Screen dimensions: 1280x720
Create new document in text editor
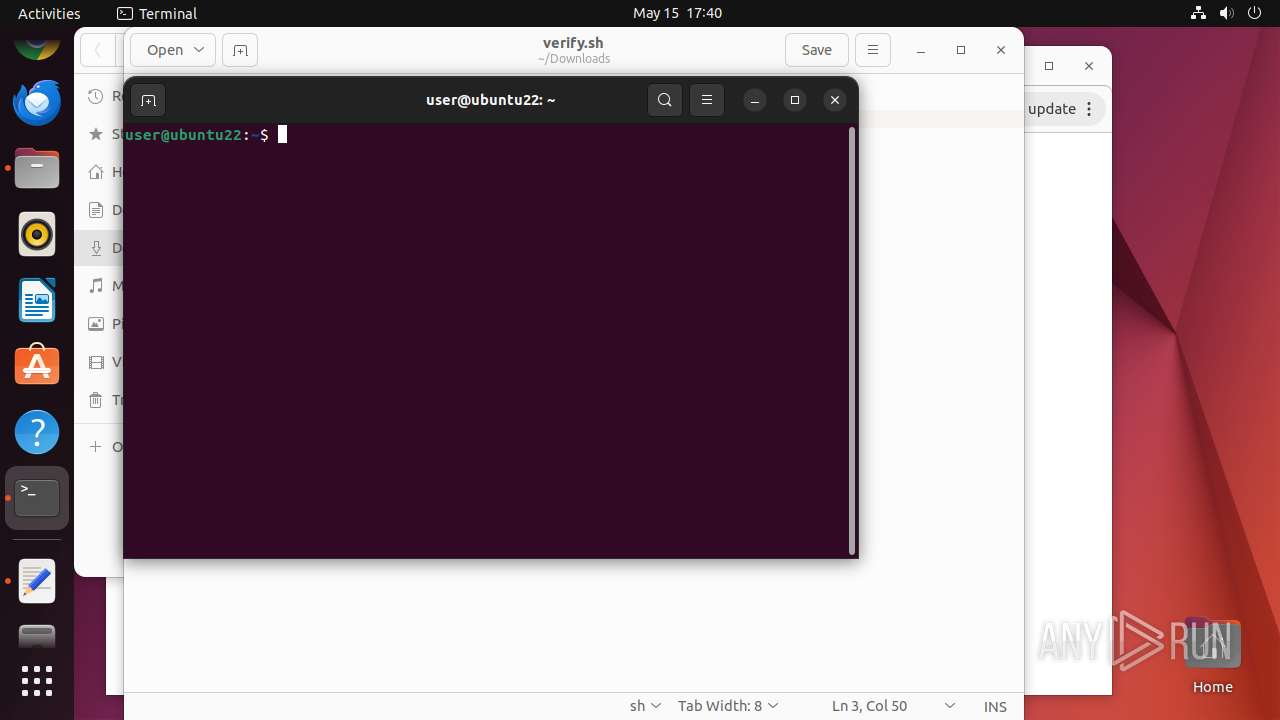point(240,50)
